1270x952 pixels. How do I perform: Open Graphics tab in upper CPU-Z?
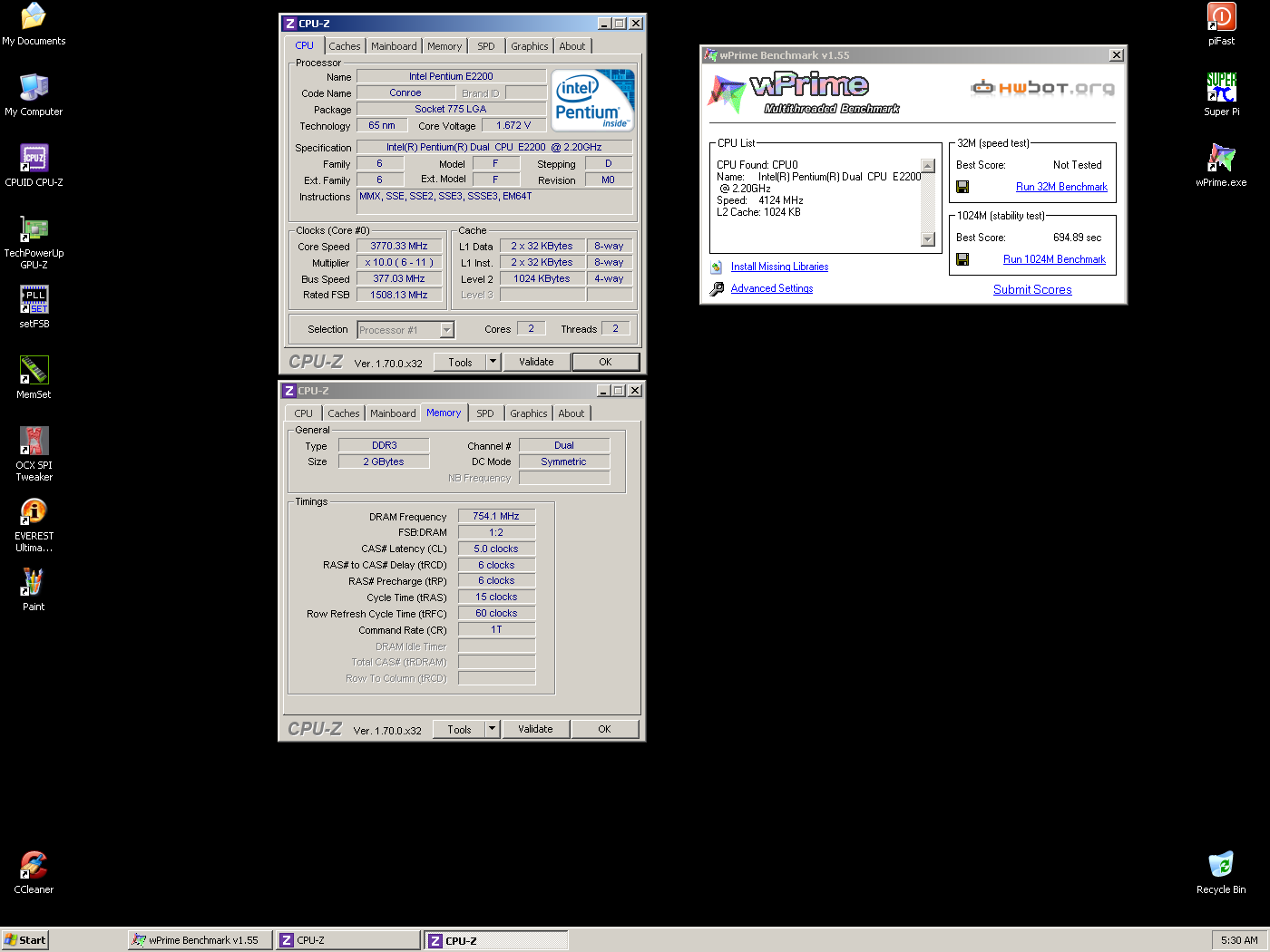529,46
